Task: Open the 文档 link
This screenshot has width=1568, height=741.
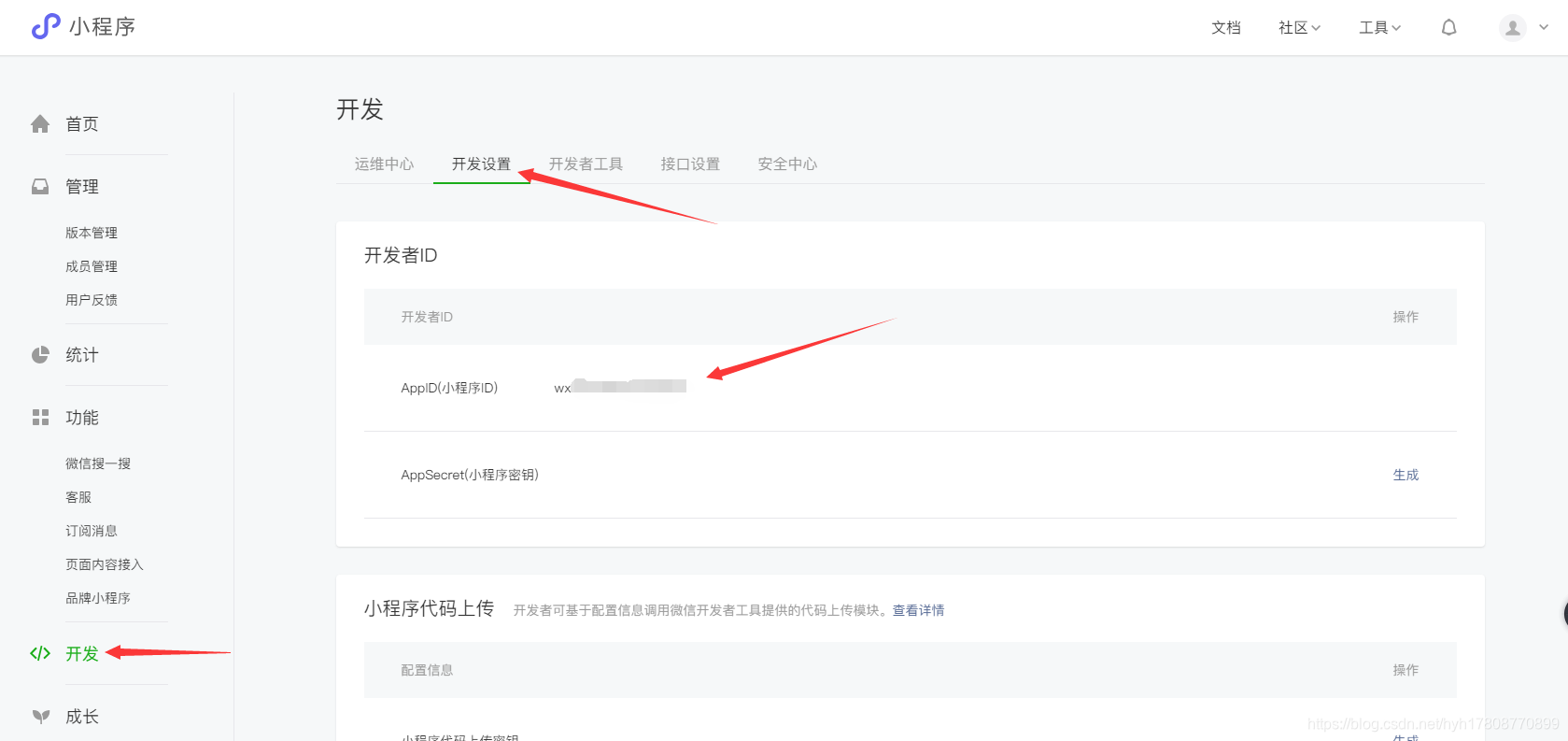Action: [1226, 27]
